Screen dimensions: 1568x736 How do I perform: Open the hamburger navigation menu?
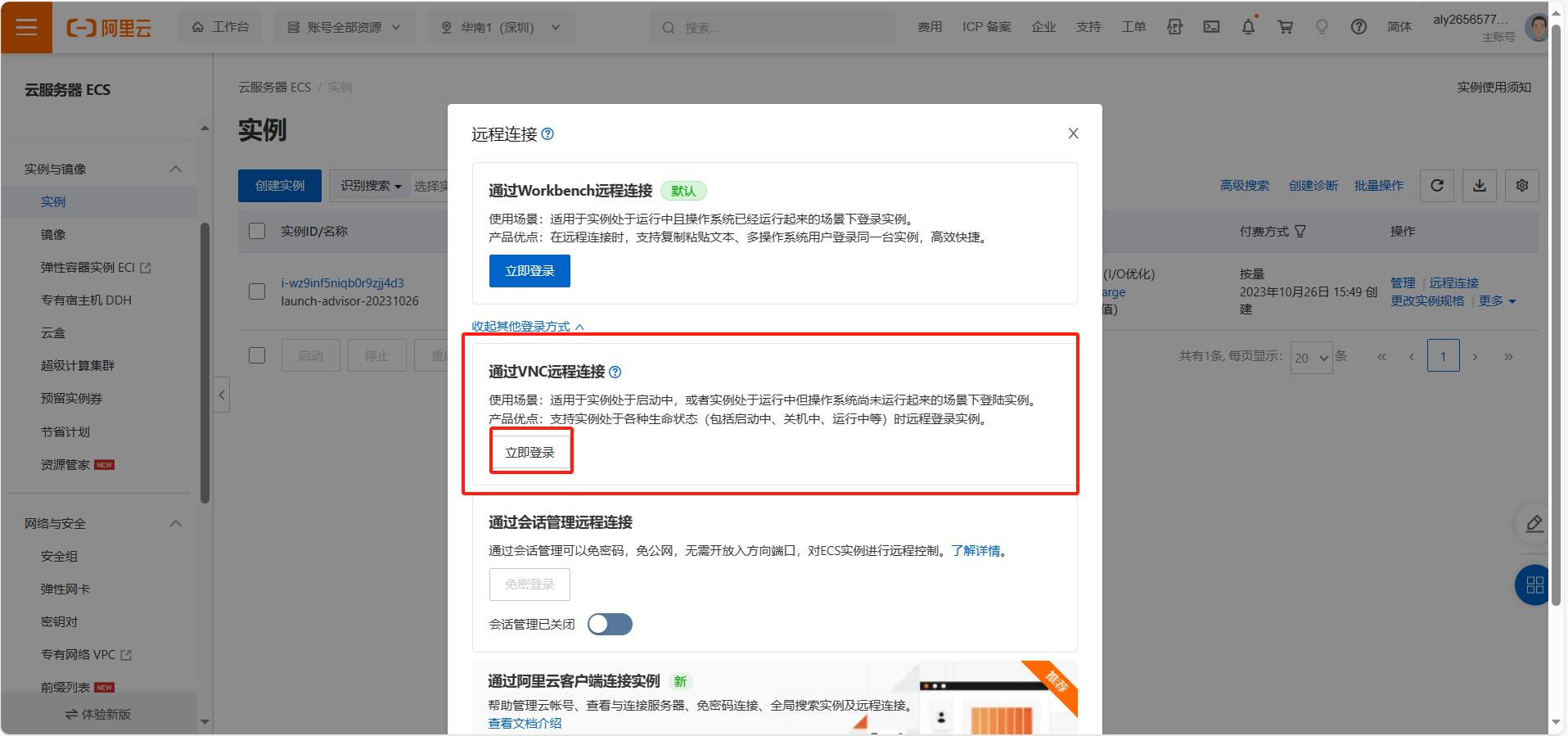(26, 27)
